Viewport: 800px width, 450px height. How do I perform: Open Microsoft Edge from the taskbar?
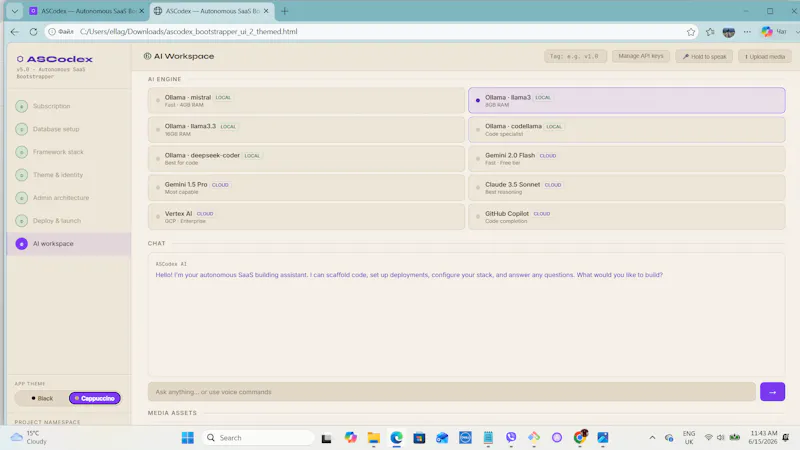coord(396,438)
